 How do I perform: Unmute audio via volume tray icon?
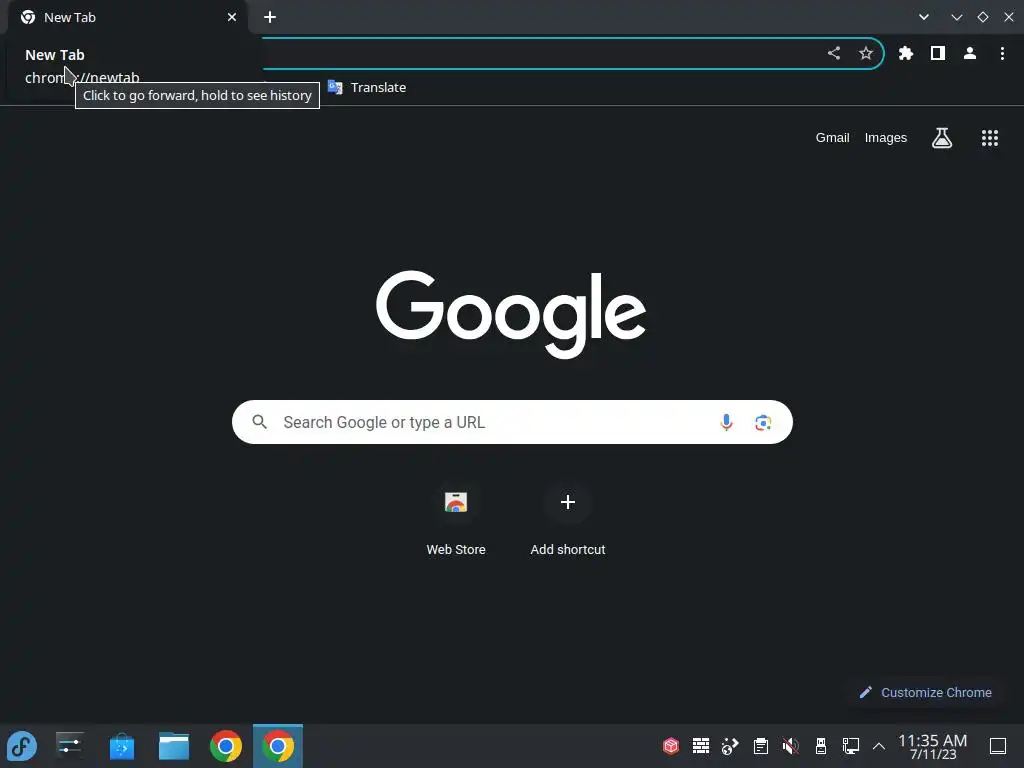(x=790, y=745)
